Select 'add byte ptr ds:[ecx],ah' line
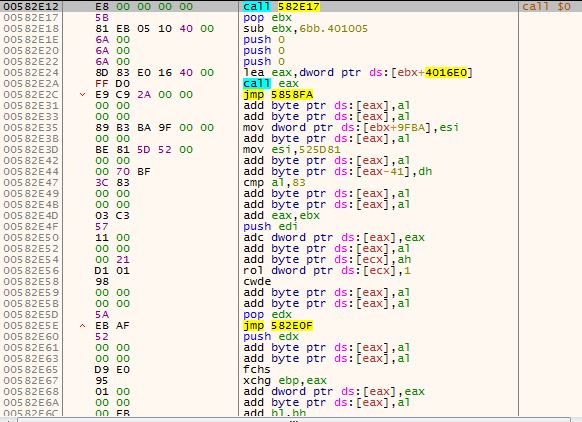Image resolution: width=582 pixels, height=422 pixels. (x=327, y=259)
